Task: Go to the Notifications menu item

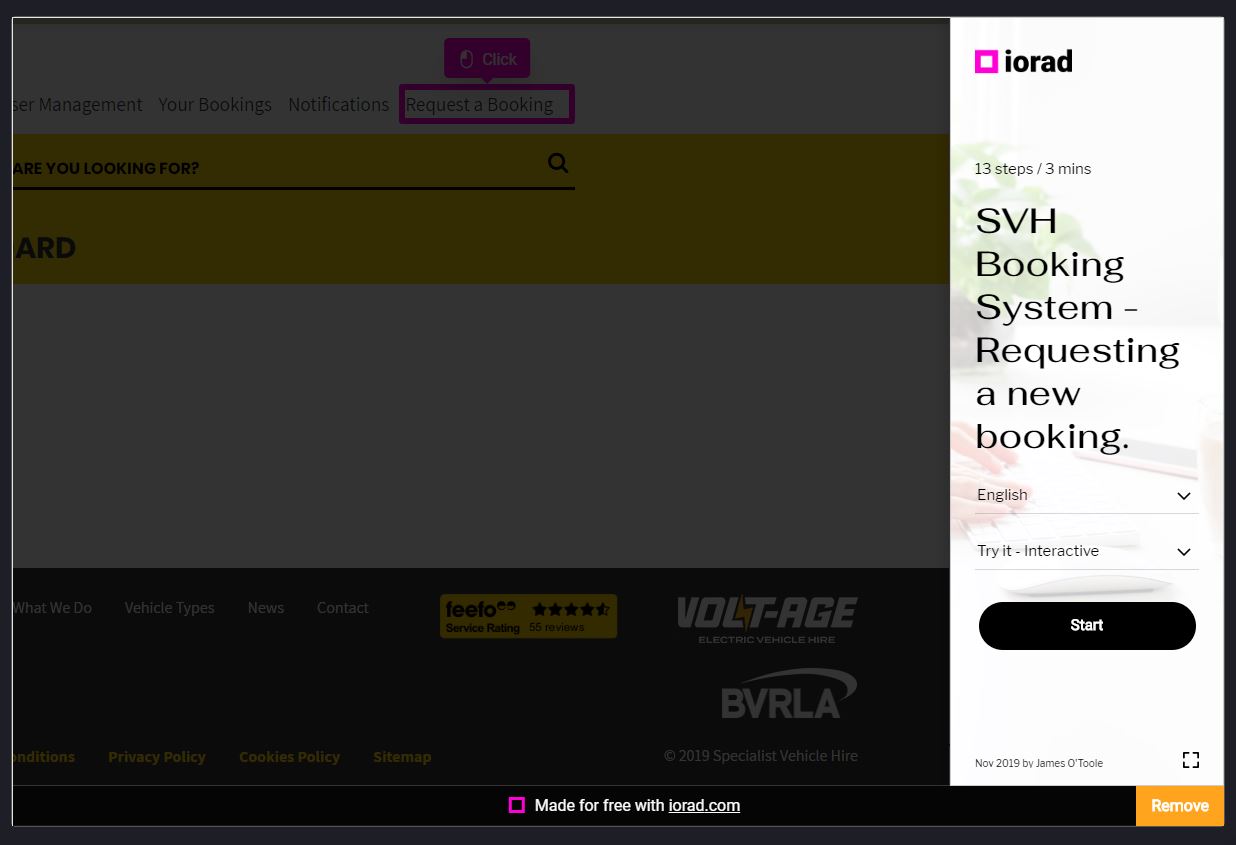Action: coord(338,104)
